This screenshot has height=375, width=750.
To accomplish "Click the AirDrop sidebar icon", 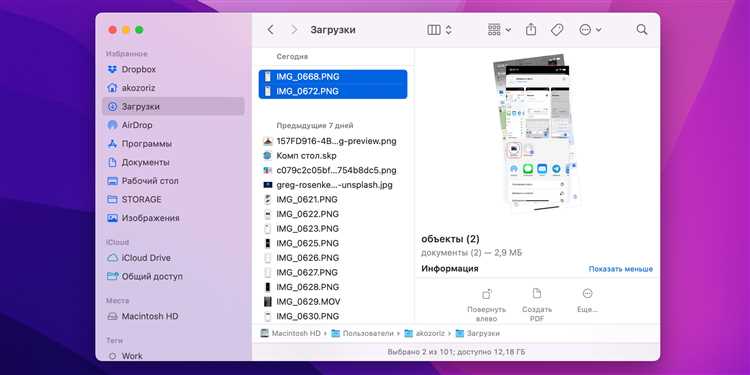I will click(112, 125).
